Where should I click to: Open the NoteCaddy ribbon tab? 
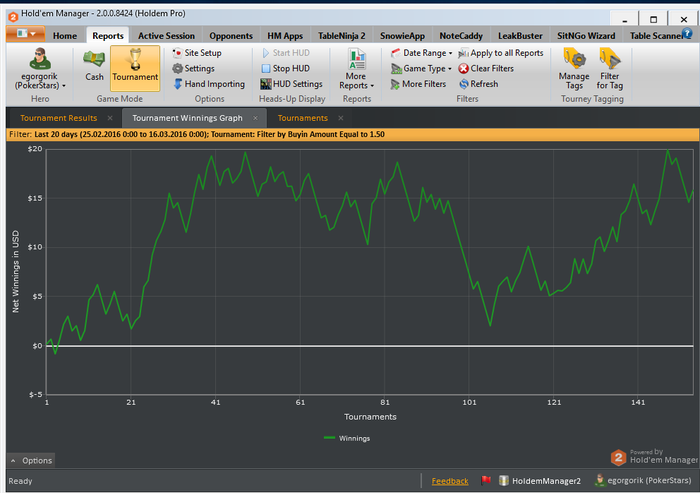click(x=461, y=36)
